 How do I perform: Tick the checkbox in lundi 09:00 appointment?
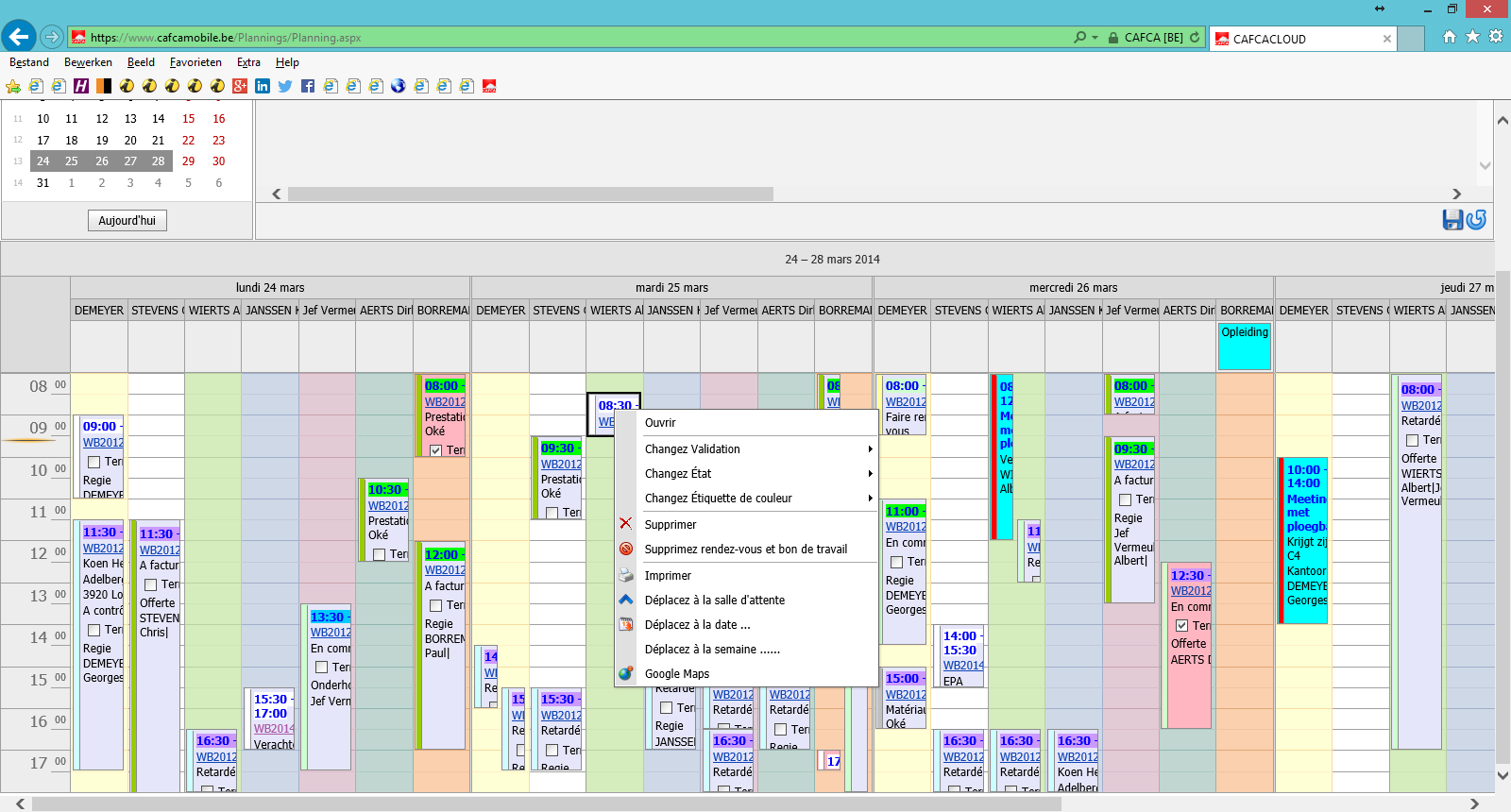click(94, 463)
